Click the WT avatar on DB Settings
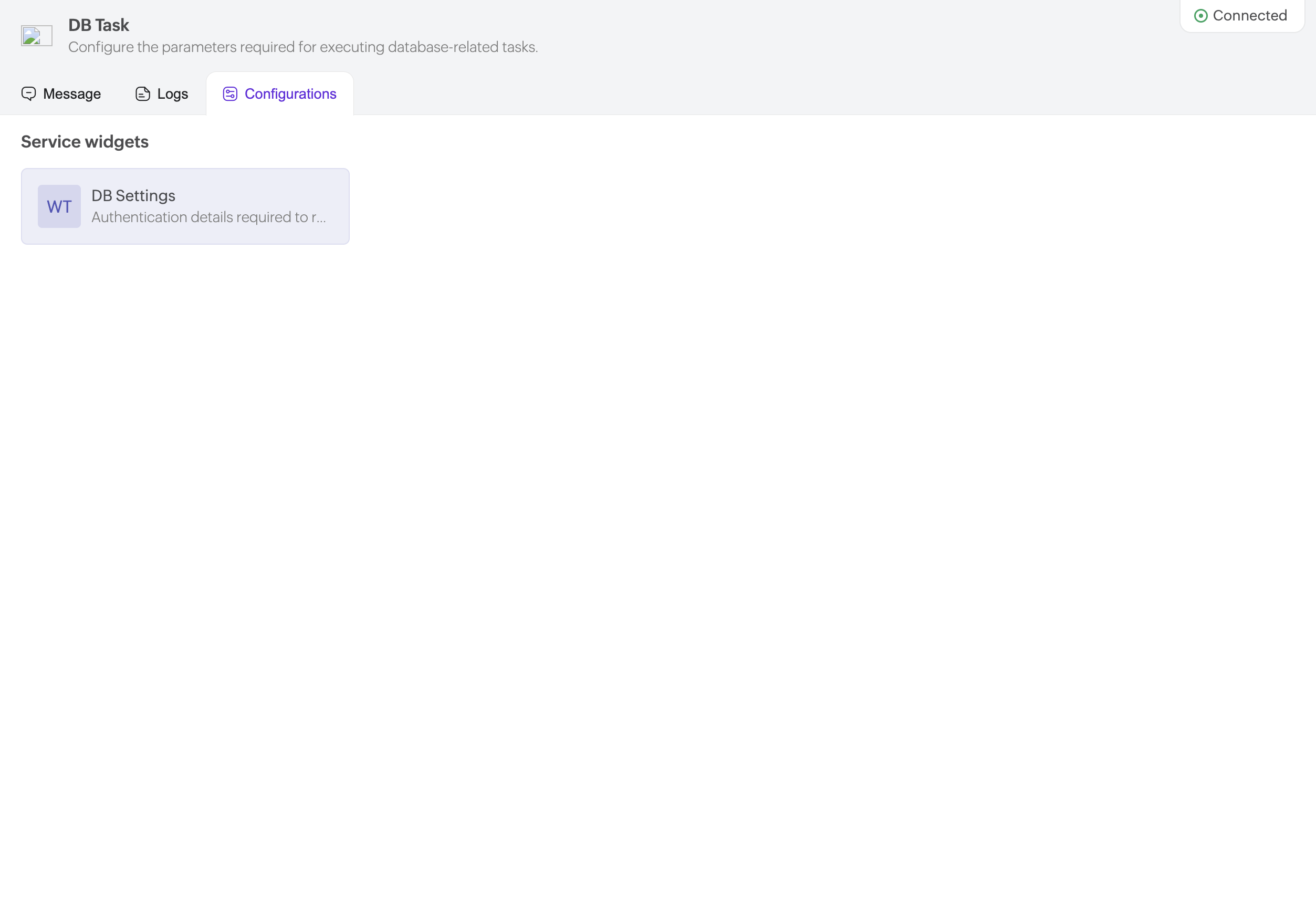 click(59, 206)
